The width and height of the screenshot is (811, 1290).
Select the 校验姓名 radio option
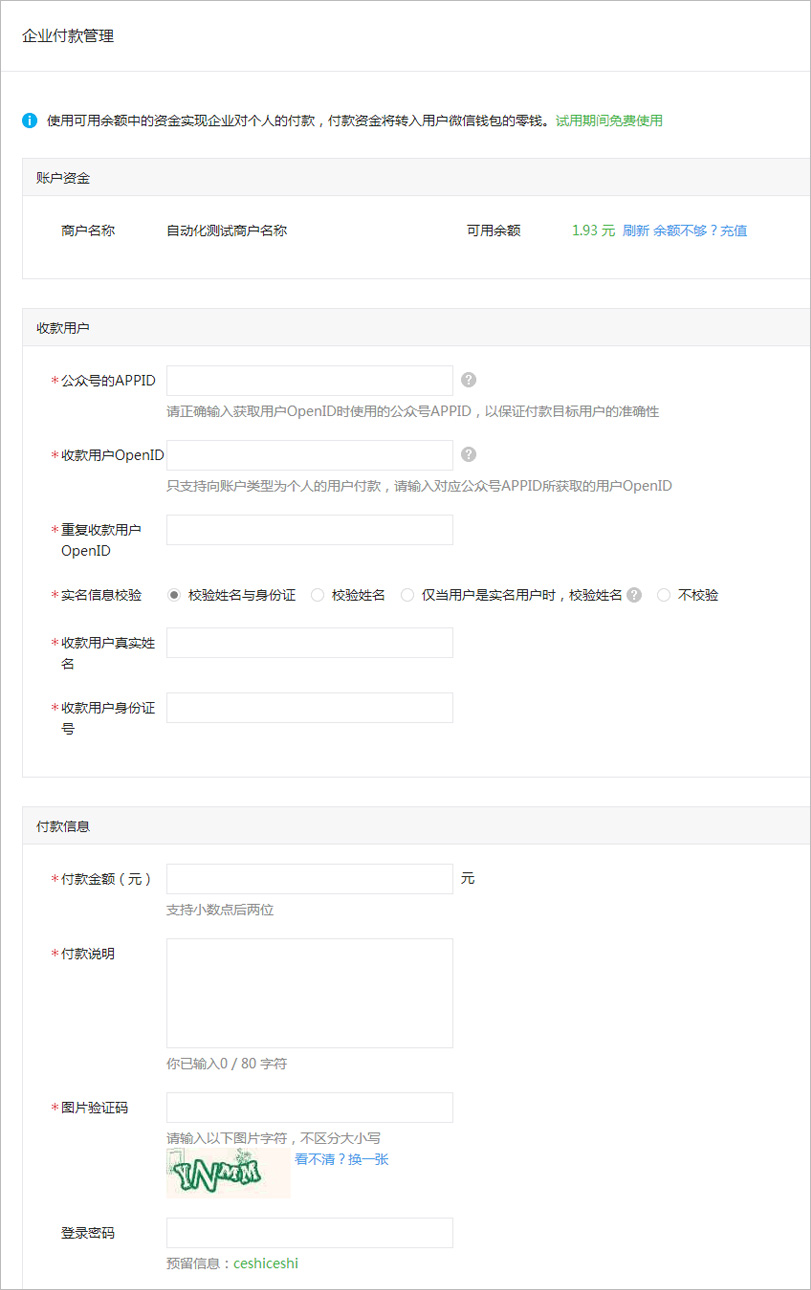(318, 595)
